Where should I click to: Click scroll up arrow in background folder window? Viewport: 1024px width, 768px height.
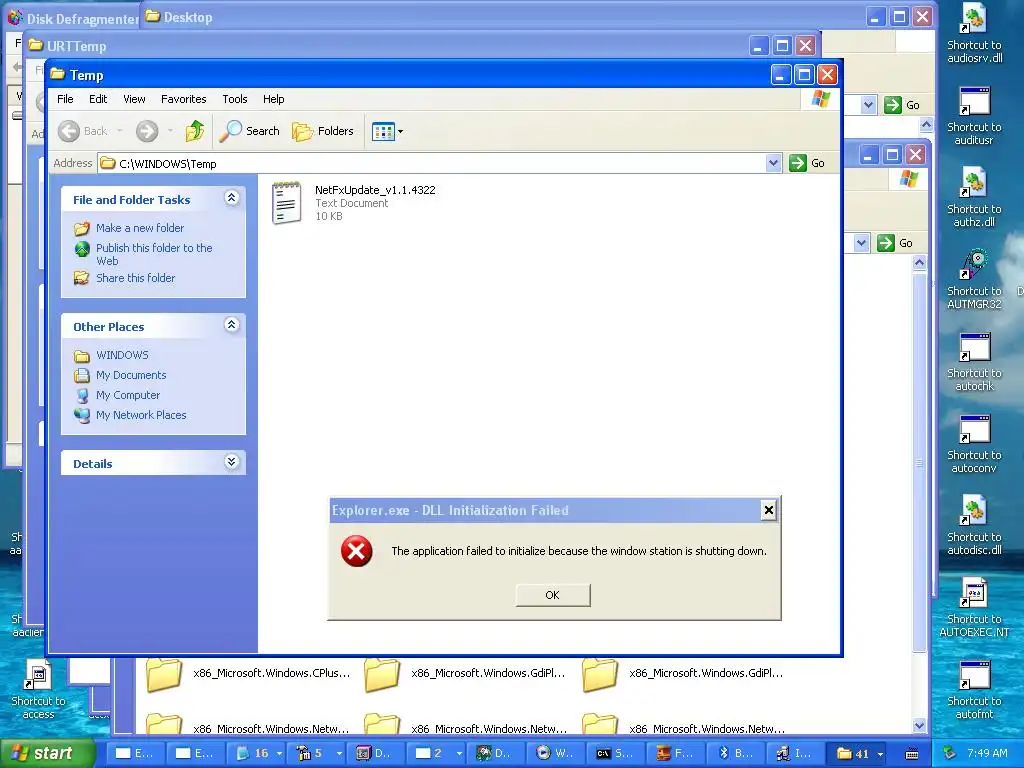coord(920,263)
